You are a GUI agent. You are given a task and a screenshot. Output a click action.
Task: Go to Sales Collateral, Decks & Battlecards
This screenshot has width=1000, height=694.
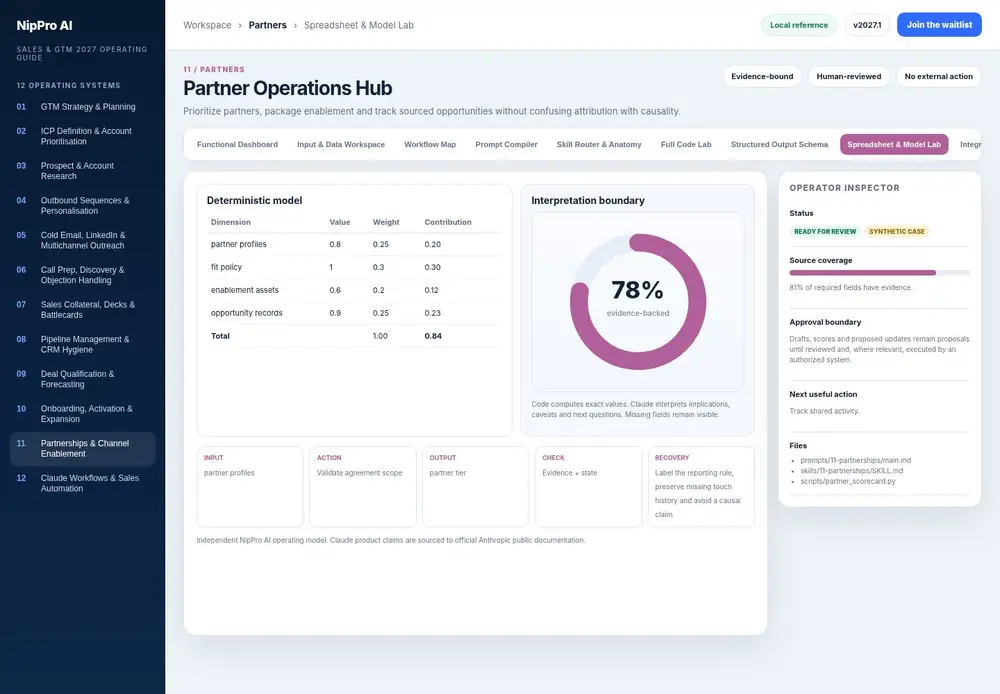pyautogui.click(x=82, y=309)
